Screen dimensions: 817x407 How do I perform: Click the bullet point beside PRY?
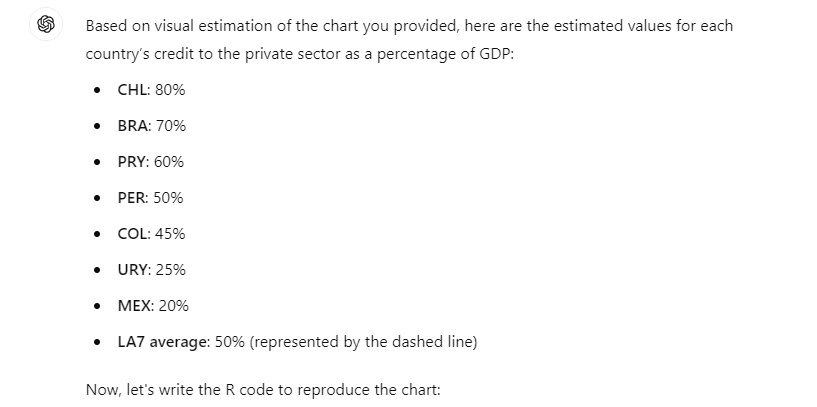[x=97, y=162]
